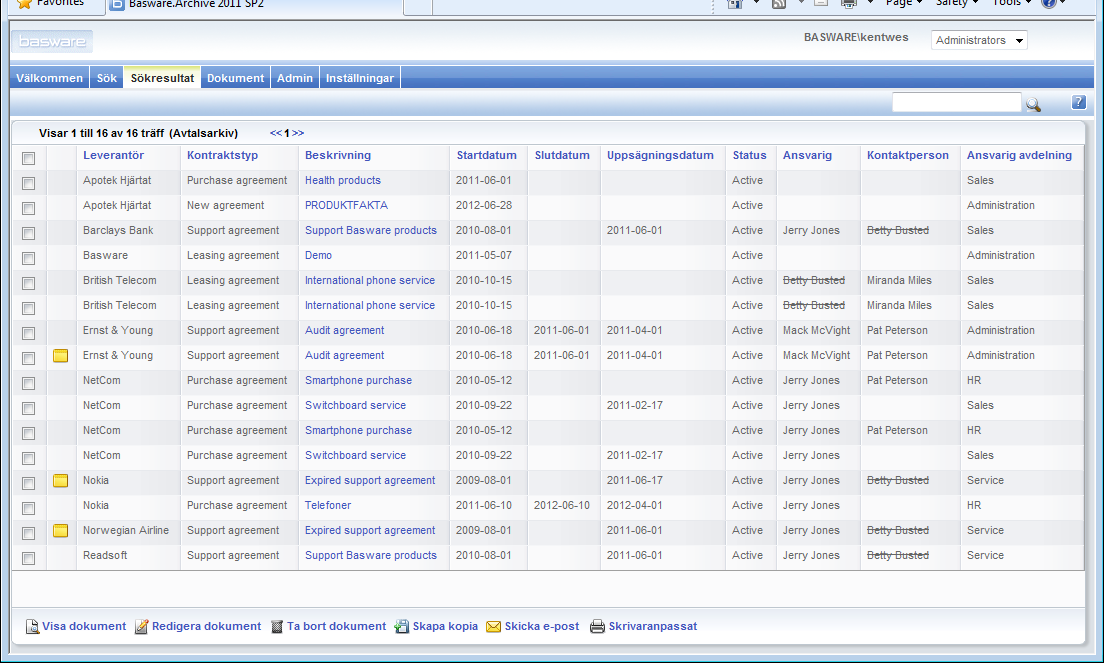Image resolution: width=1104 pixels, height=663 pixels.
Task: Sort by the Uppsägningsdatum column header
Action: pos(660,156)
